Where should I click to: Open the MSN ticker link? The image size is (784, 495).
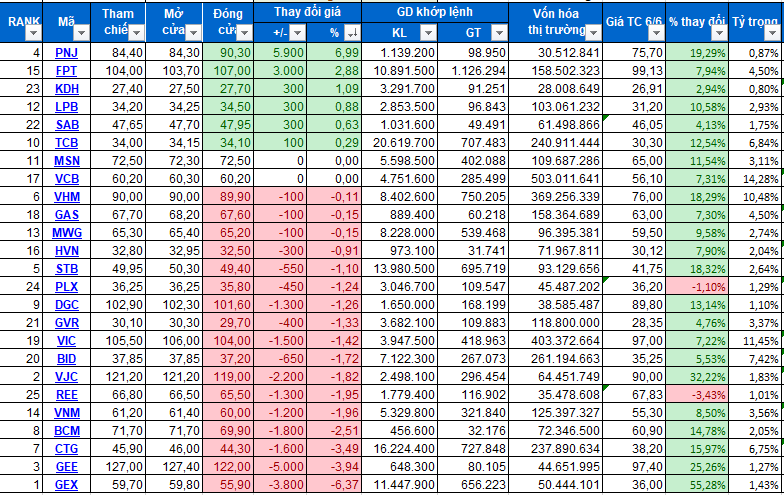coord(66,160)
